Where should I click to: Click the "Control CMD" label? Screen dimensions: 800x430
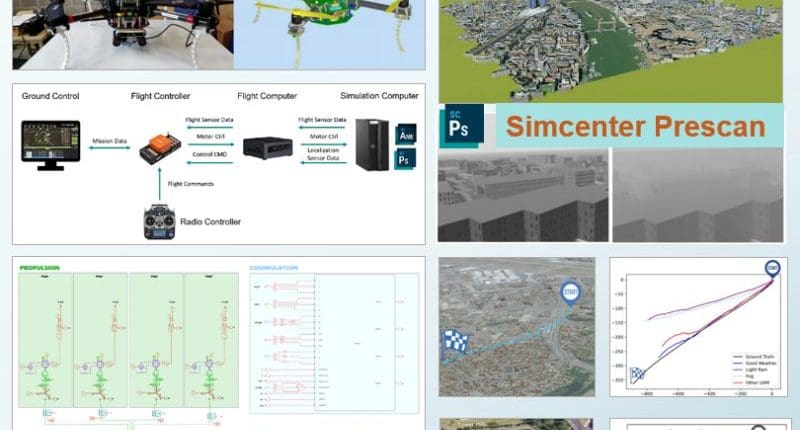tap(210, 154)
